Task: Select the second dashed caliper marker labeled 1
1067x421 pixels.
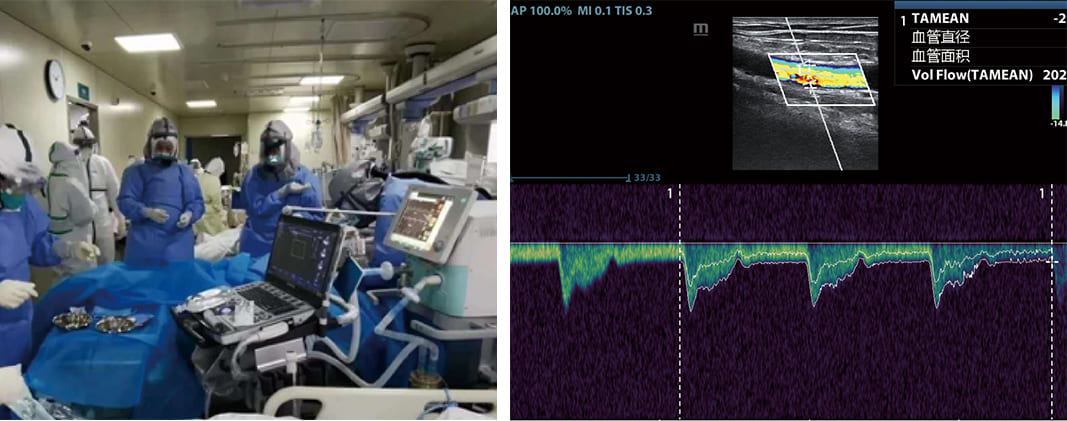Action: 1052,303
